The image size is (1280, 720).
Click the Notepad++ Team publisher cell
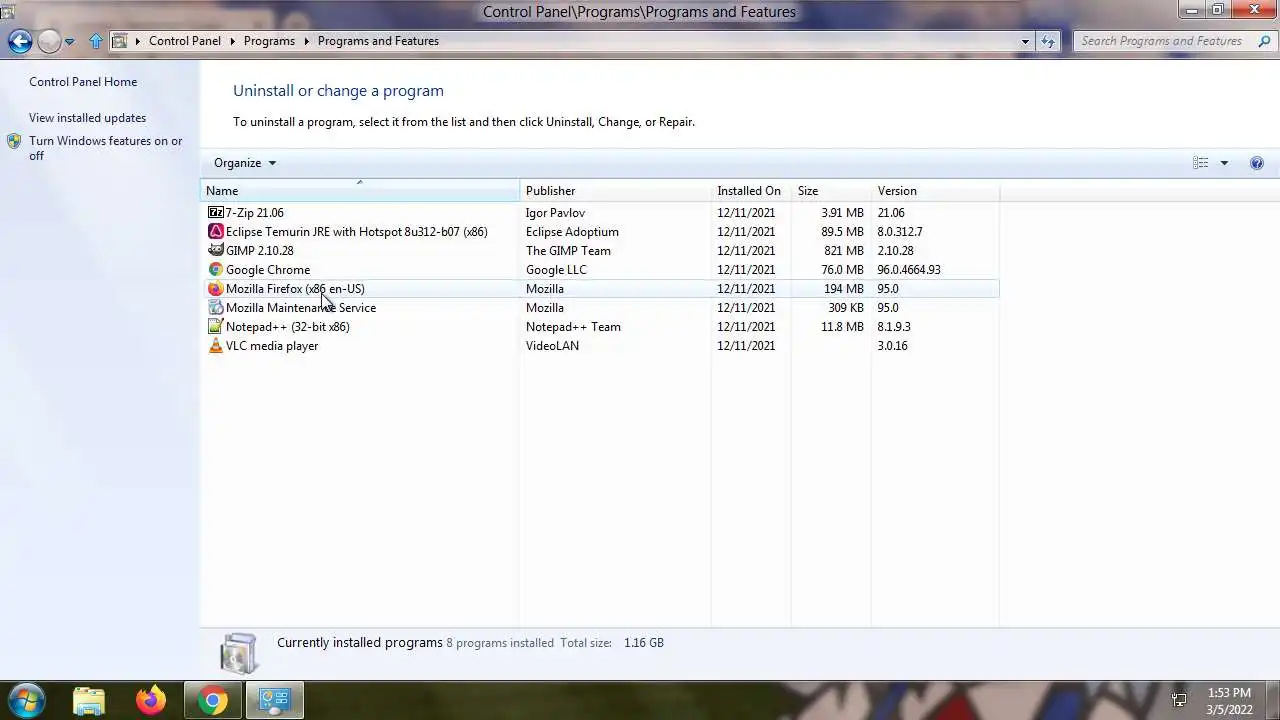tap(573, 326)
